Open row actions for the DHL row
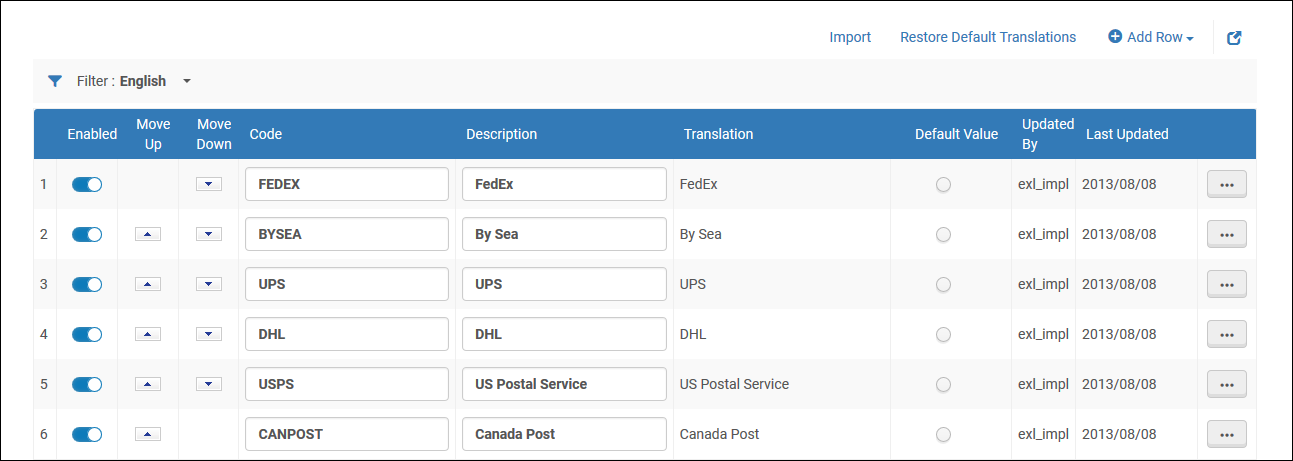Screen dimensions: 1293x461 pyautogui.click(x=1226, y=334)
